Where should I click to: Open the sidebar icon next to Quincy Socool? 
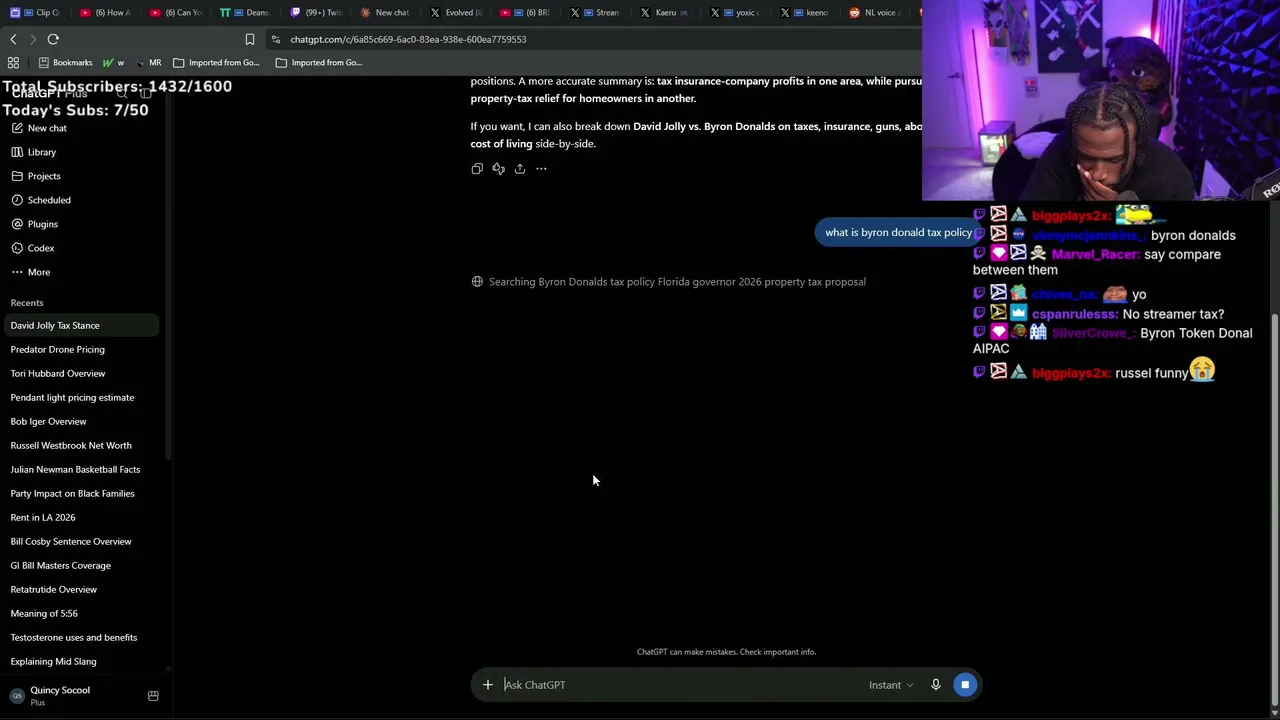click(x=153, y=696)
